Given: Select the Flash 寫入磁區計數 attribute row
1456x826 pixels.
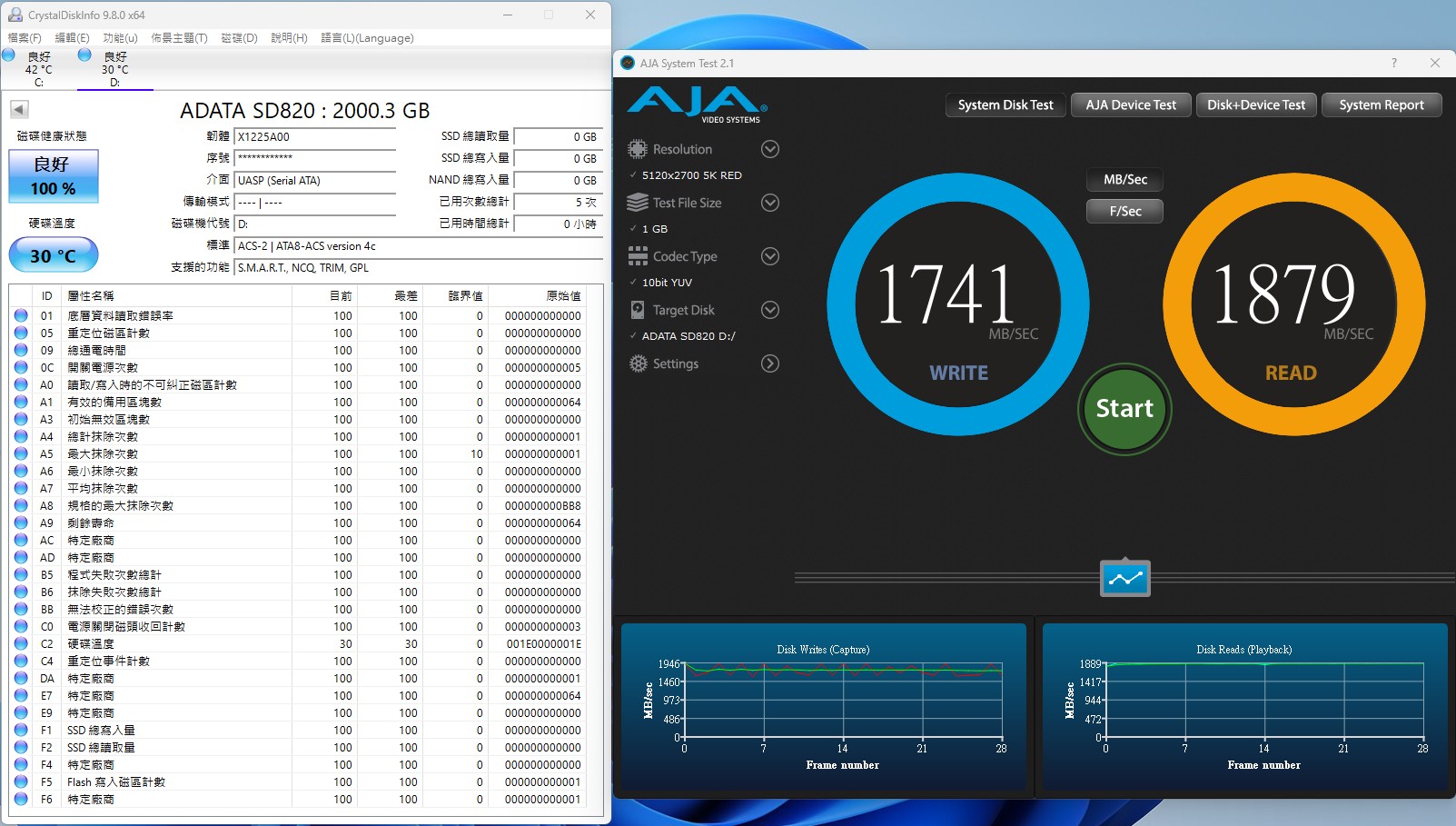Looking at the screenshot, I should pyautogui.click(x=297, y=781).
